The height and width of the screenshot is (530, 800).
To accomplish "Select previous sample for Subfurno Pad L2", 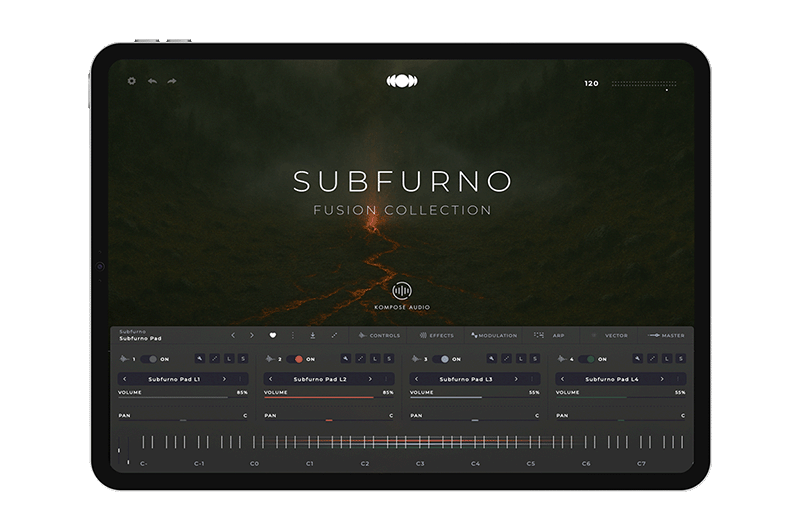I will [x=270, y=379].
